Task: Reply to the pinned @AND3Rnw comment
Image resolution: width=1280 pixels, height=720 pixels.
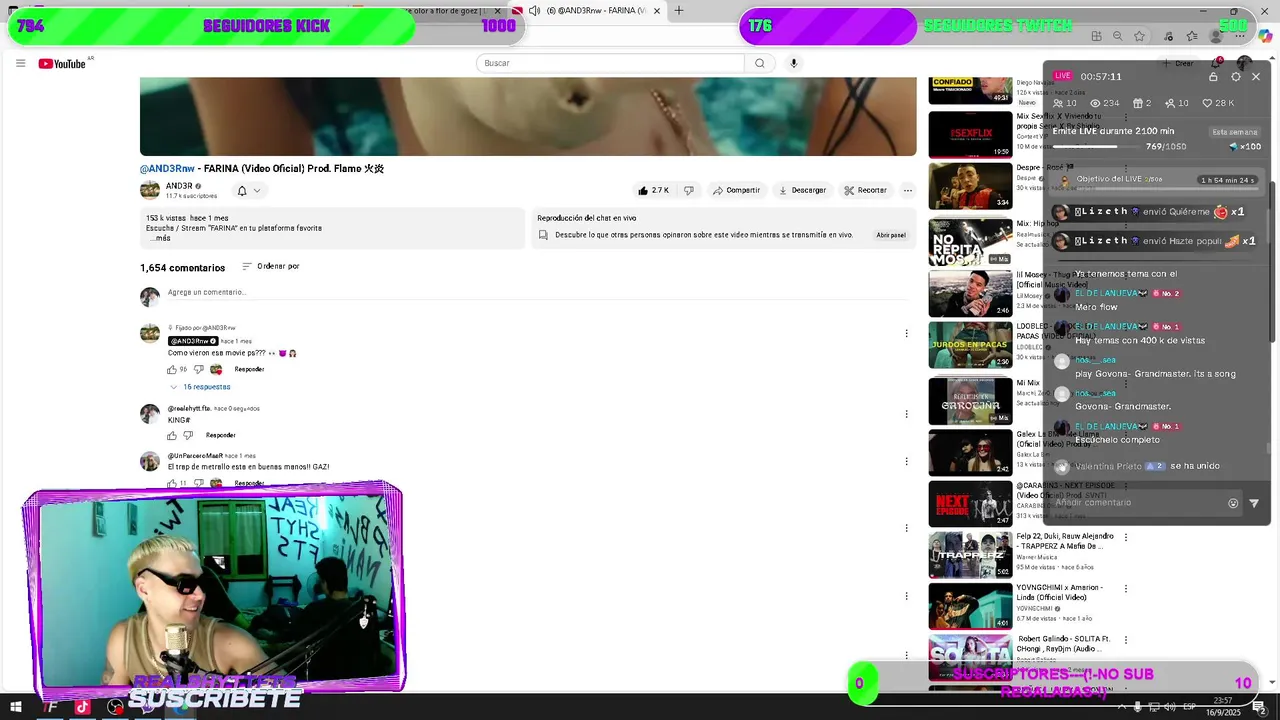Action: click(249, 369)
